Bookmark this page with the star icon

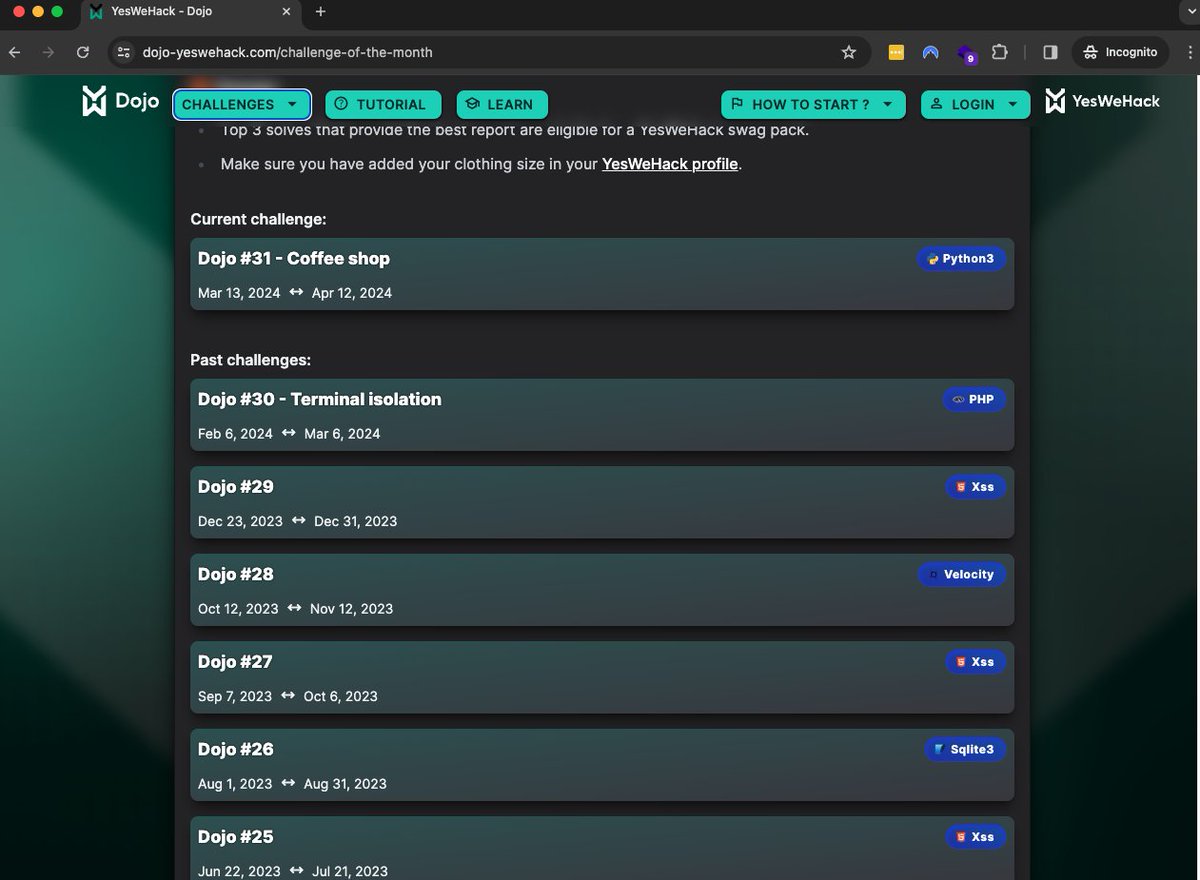849,52
